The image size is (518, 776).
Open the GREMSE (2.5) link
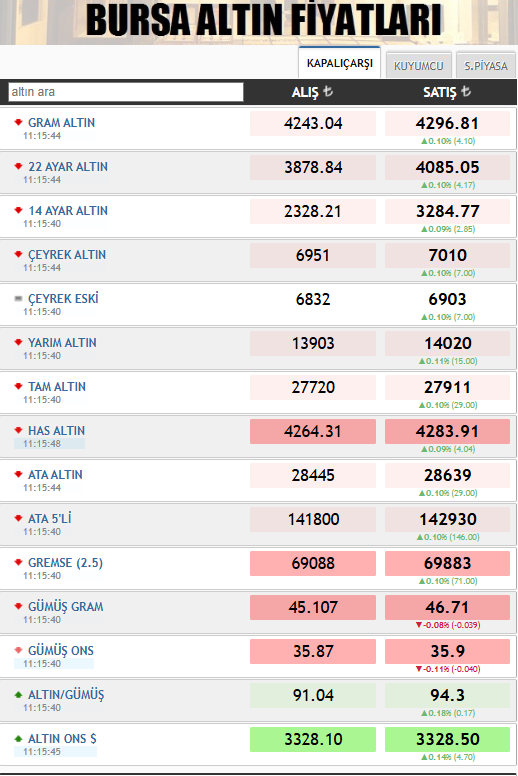(x=65, y=563)
